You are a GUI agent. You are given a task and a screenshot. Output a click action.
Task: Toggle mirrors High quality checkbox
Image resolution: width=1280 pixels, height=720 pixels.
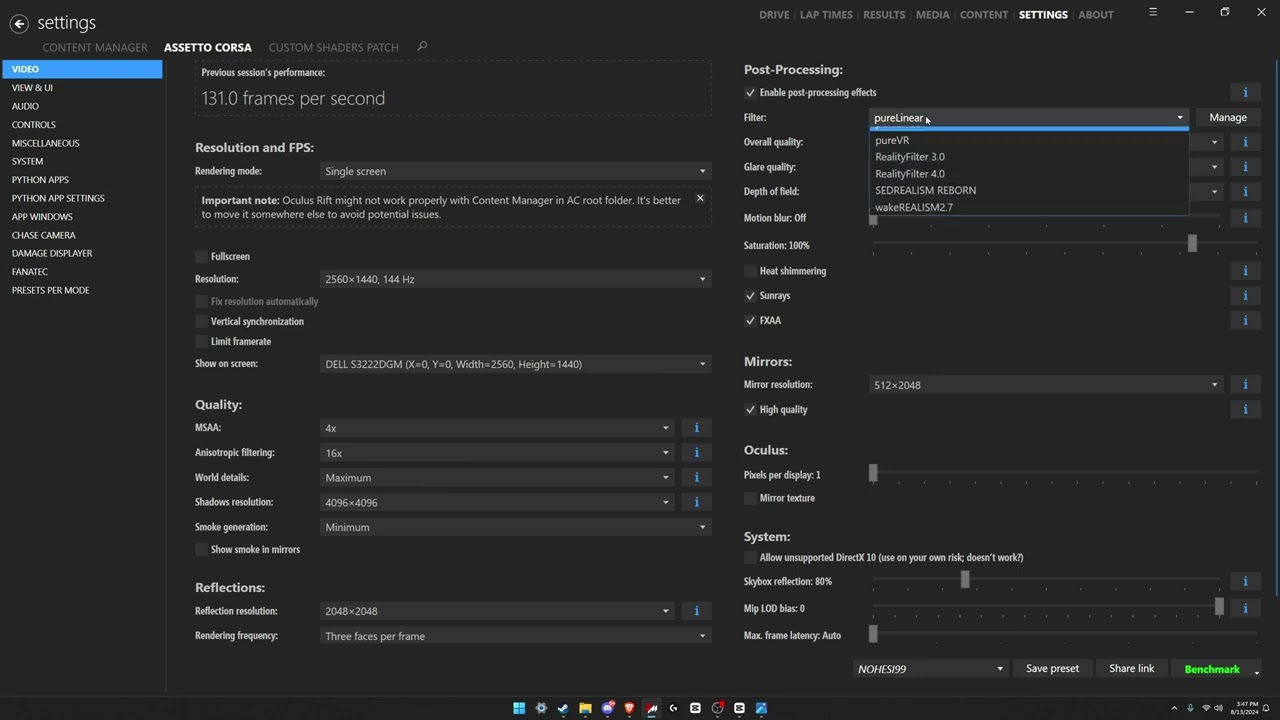tap(750, 410)
